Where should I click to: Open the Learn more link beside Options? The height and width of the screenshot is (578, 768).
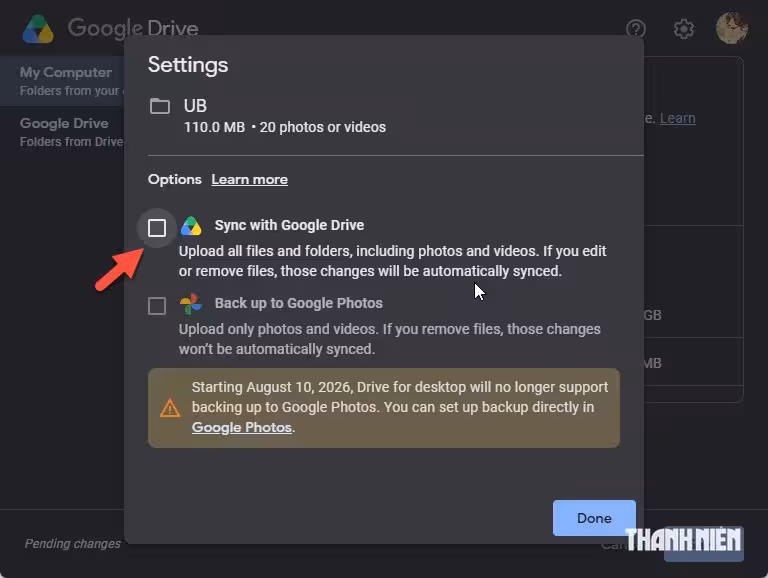coord(249,179)
